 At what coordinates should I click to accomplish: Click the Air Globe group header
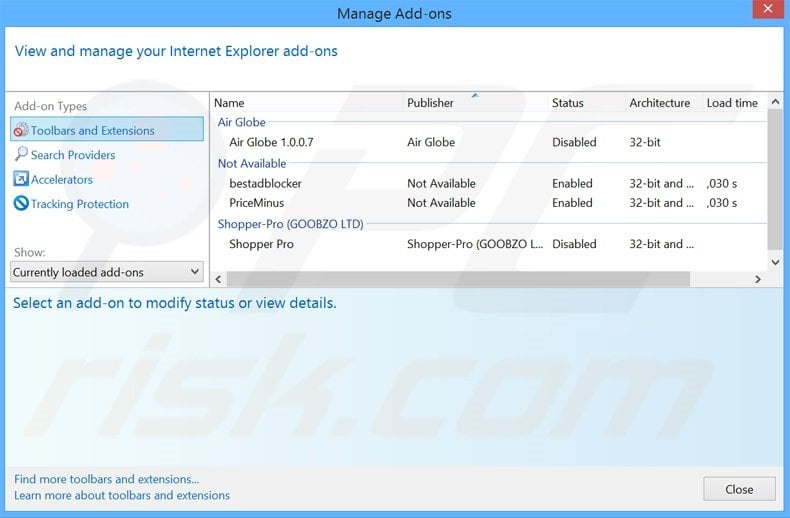click(x=241, y=122)
